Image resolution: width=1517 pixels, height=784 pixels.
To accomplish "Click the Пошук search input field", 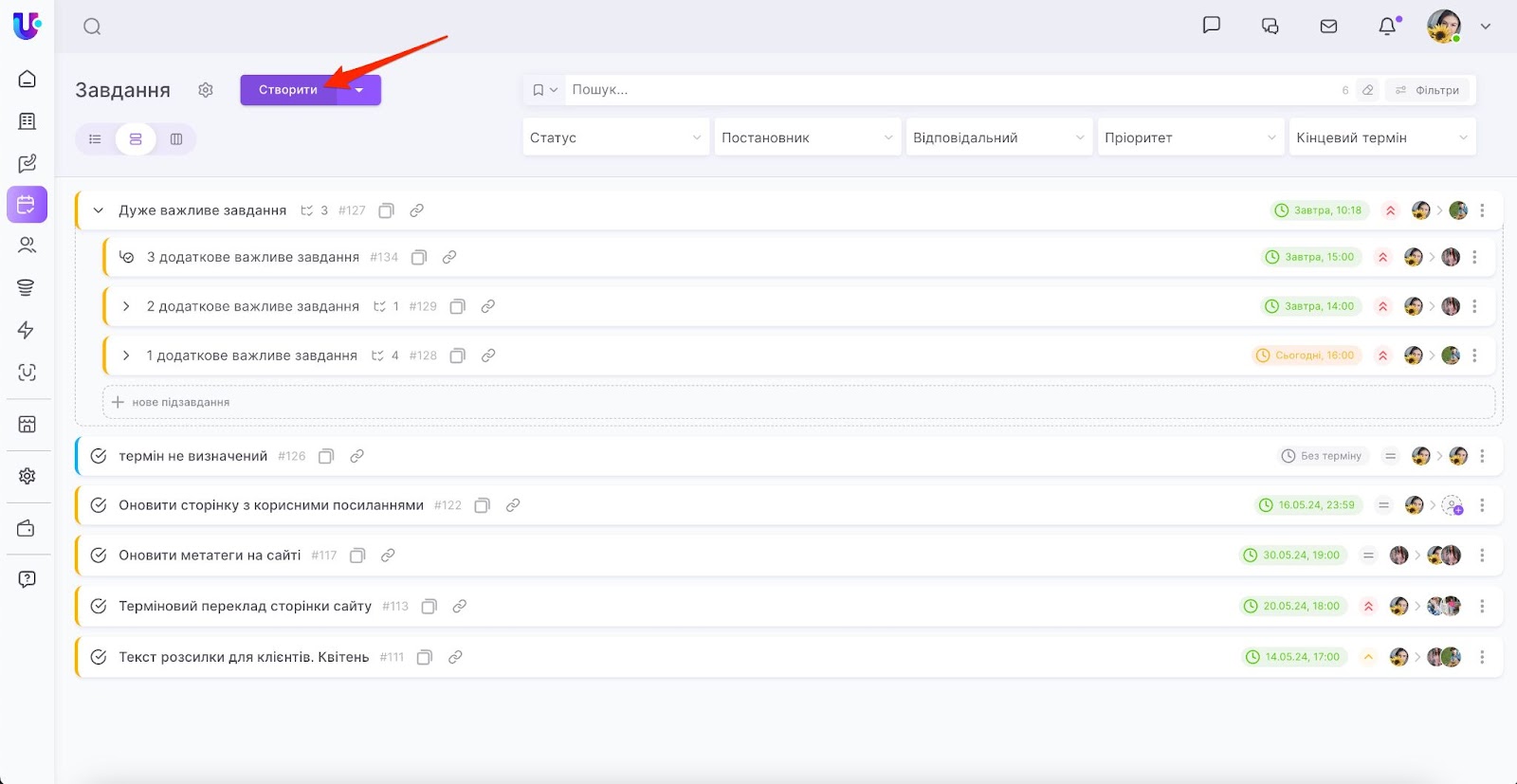I will click(x=948, y=90).
